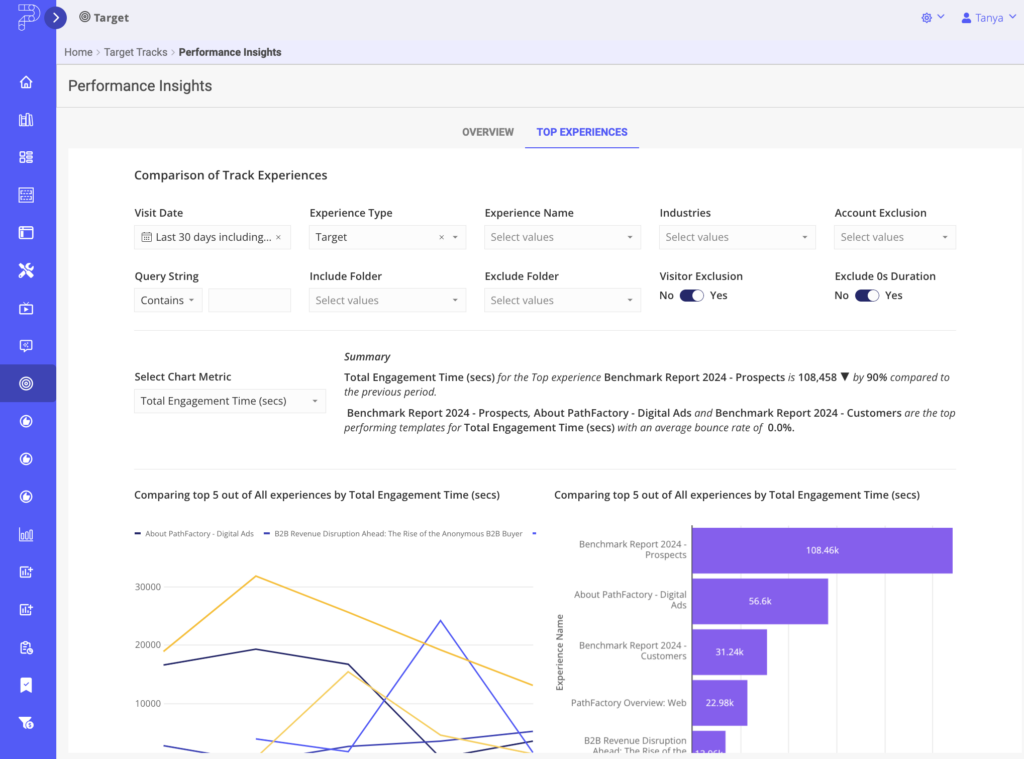Click the Summary heading text
The image size is (1024, 759).
tap(367, 357)
